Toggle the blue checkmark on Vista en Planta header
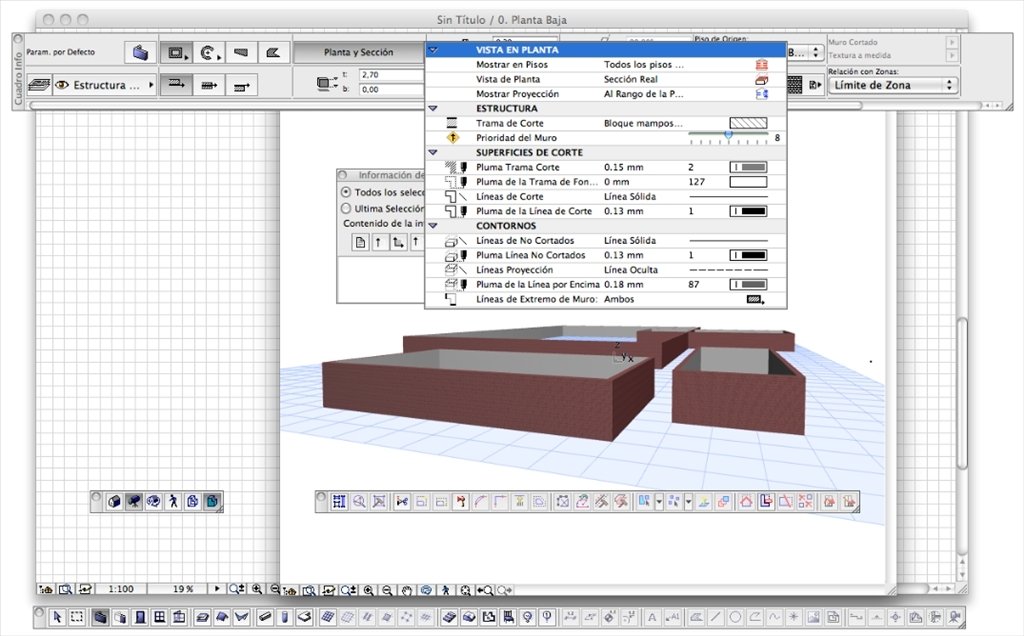 [432, 48]
